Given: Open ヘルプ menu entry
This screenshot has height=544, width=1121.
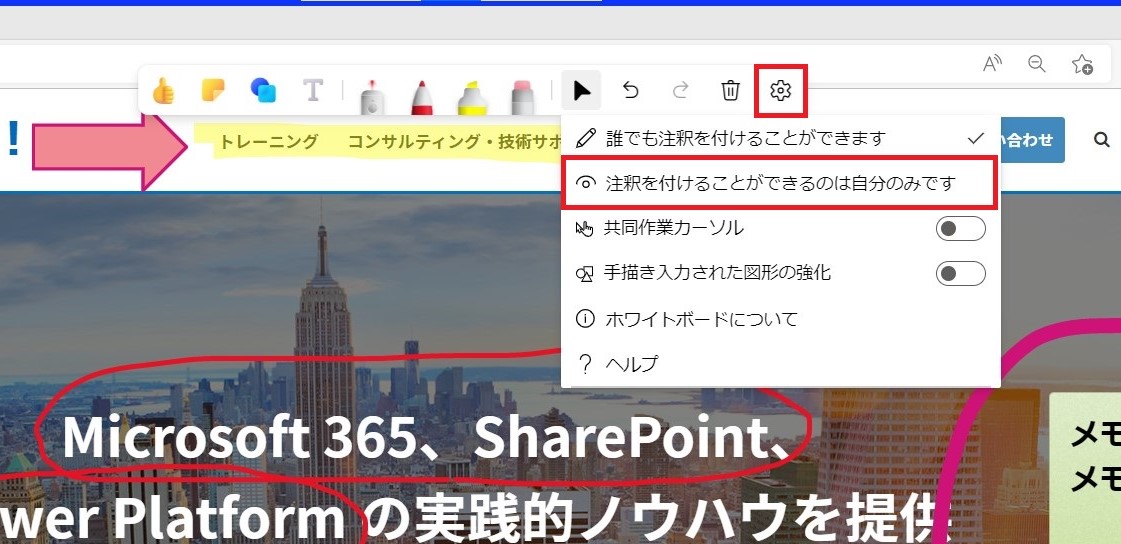Looking at the screenshot, I should tap(780, 364).
